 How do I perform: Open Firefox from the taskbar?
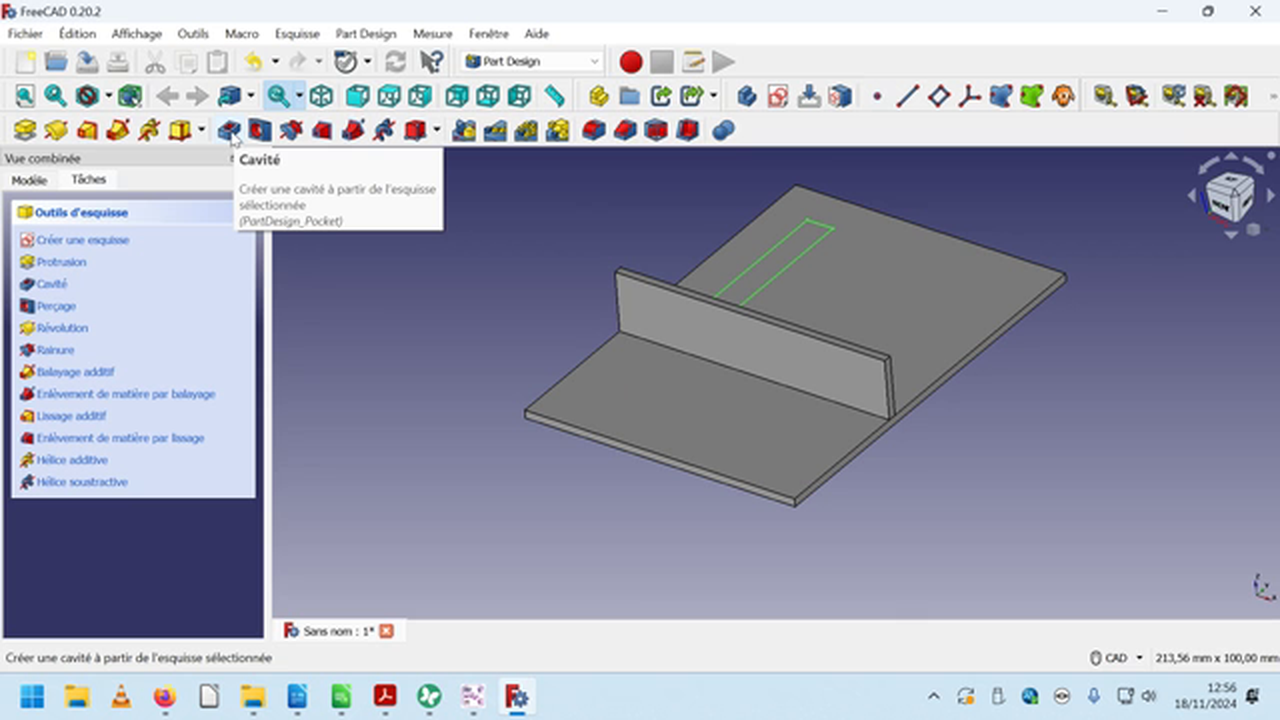coord(164,695)
